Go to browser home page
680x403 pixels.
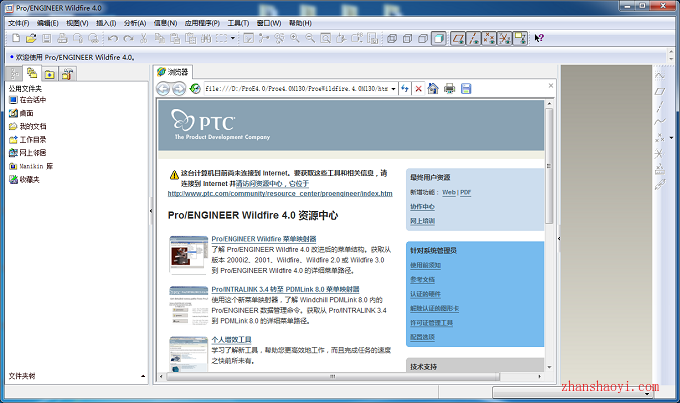433,88
